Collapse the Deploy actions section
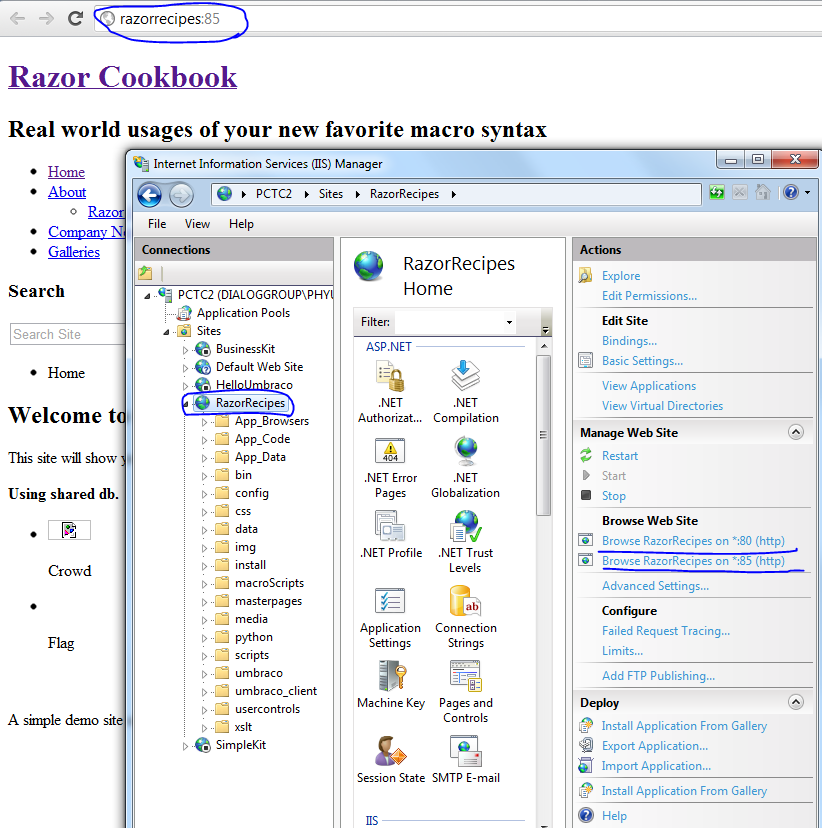822x828 pixels. coord(796,702)
